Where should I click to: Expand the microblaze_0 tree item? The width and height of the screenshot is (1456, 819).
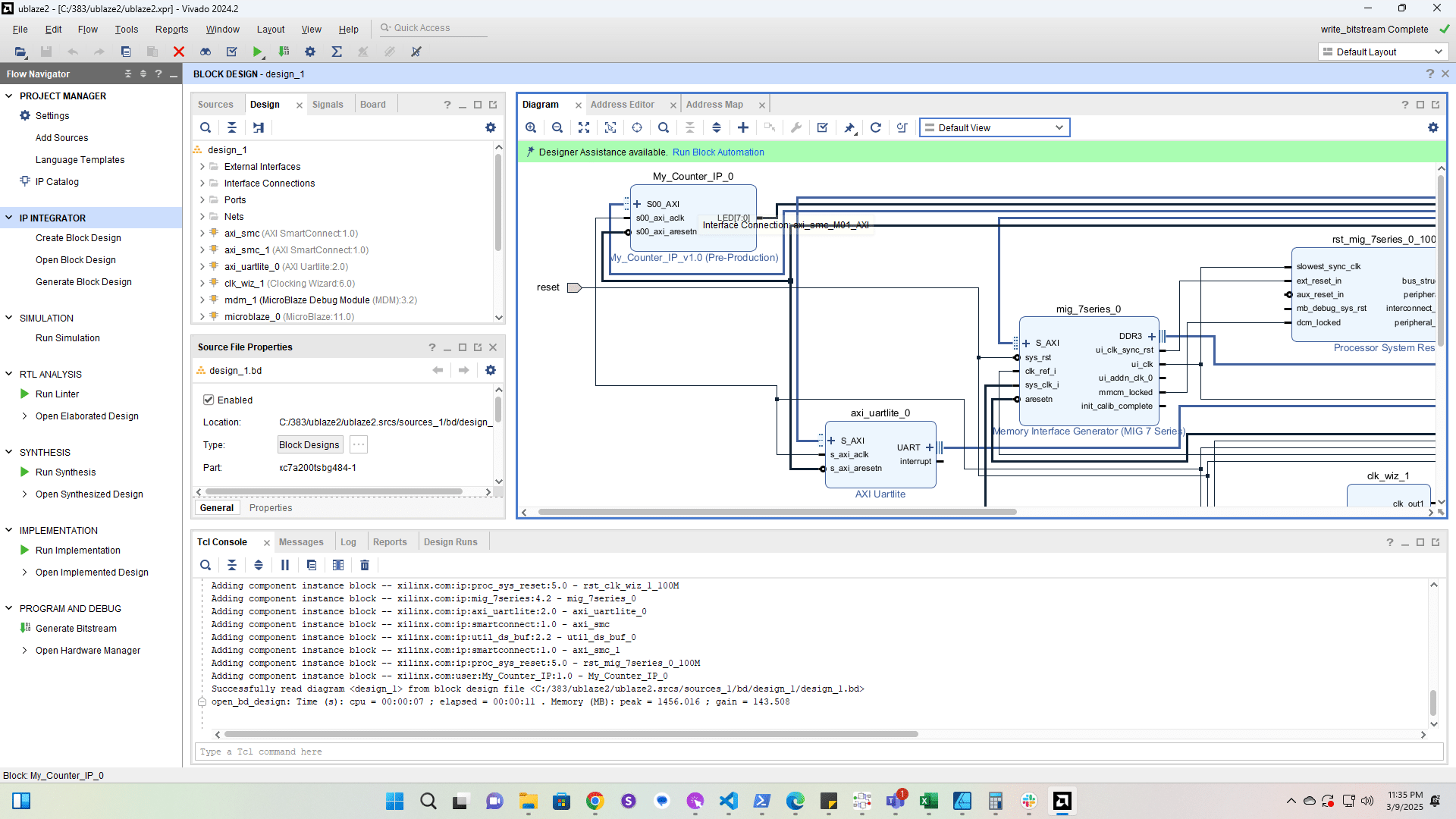[202, 317]
